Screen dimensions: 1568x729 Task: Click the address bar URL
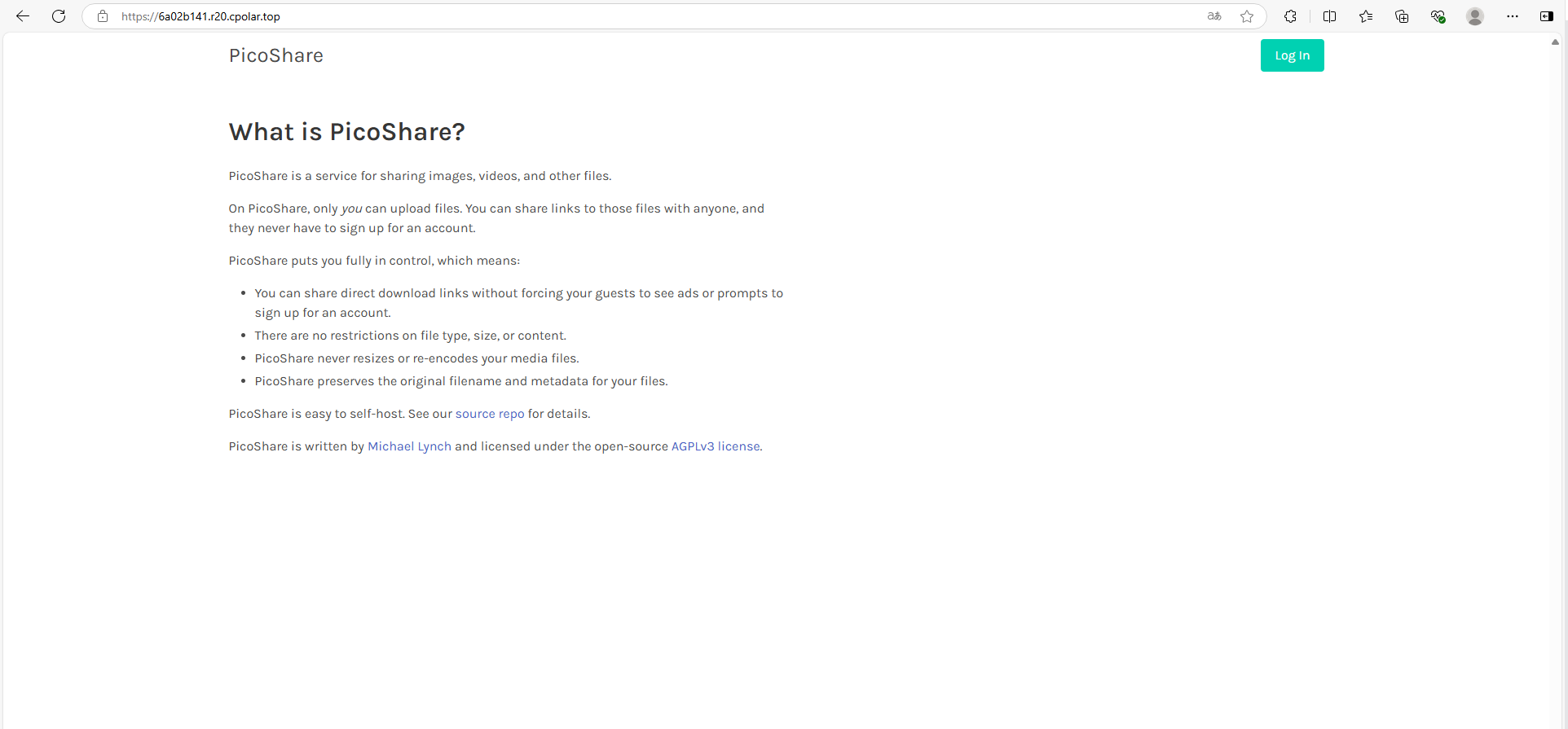tap(200, 16)
